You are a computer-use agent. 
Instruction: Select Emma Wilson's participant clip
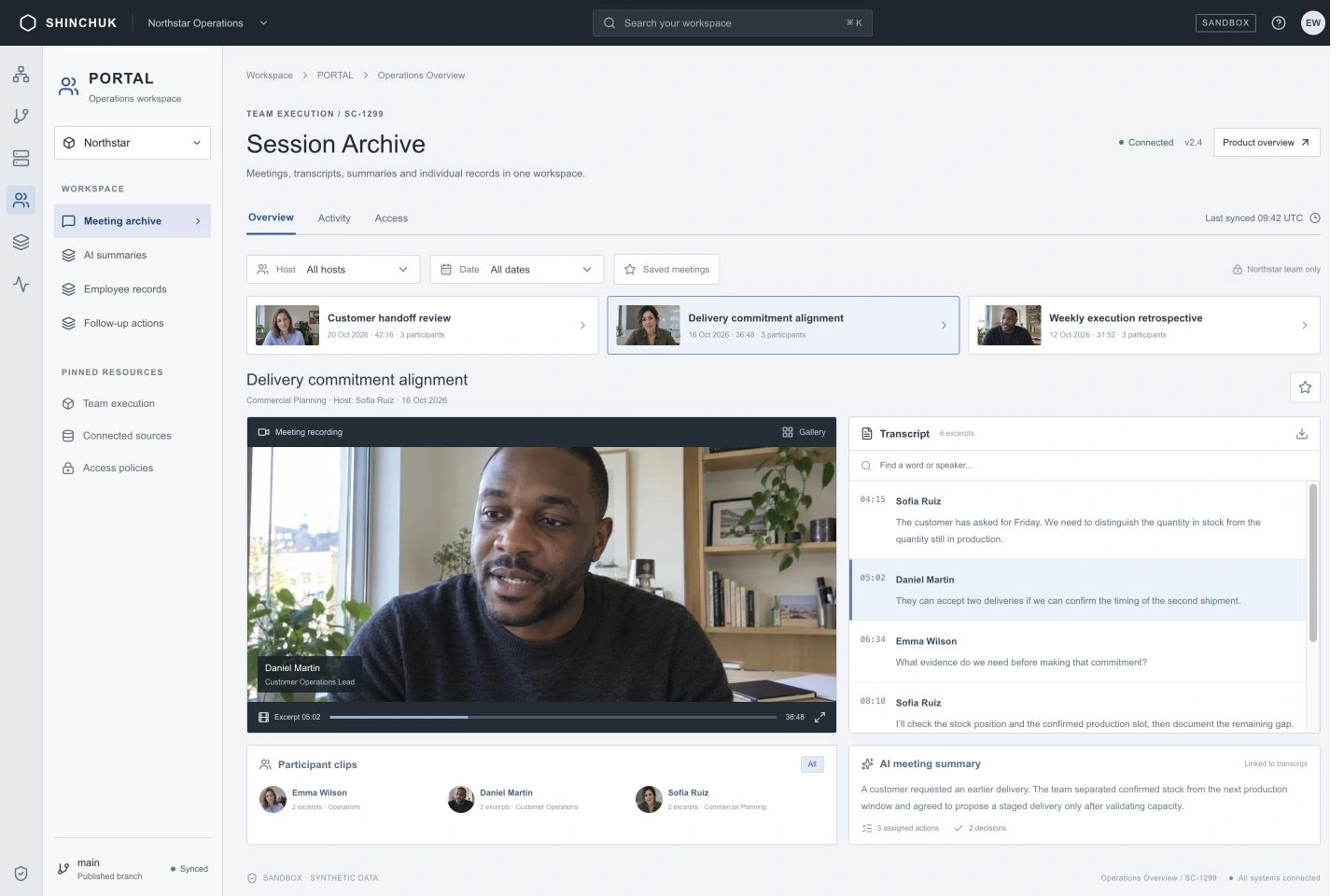(310, 799)
